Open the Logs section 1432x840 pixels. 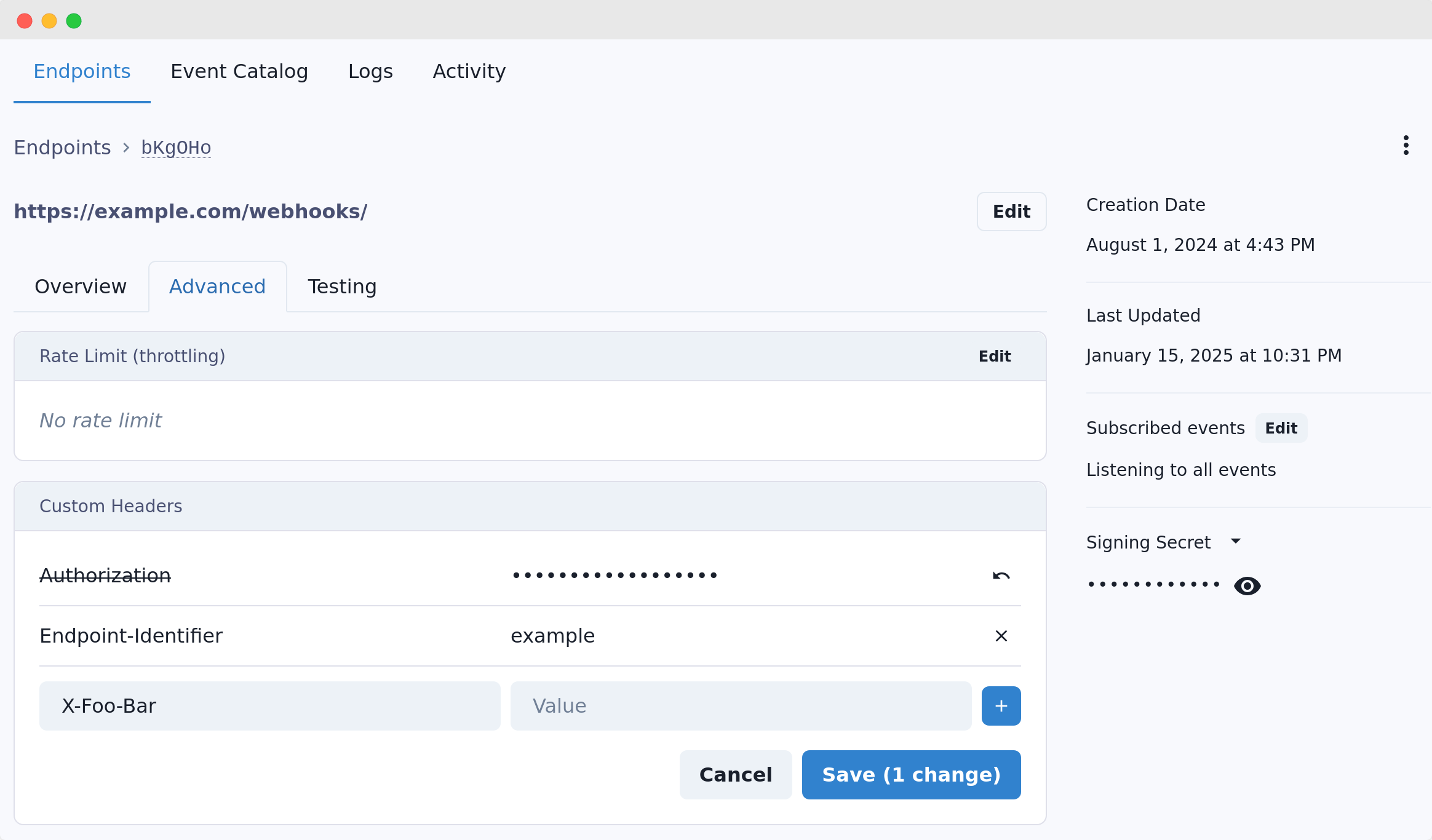tap(370, 71)
